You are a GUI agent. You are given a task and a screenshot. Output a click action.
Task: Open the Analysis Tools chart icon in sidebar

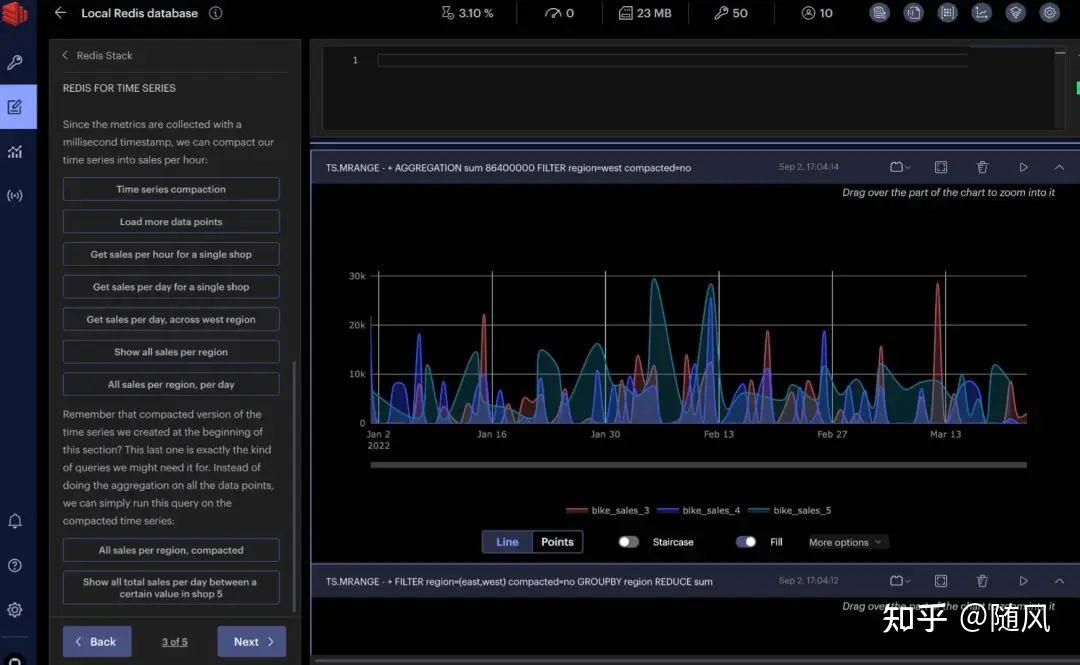tap(14, 152)
